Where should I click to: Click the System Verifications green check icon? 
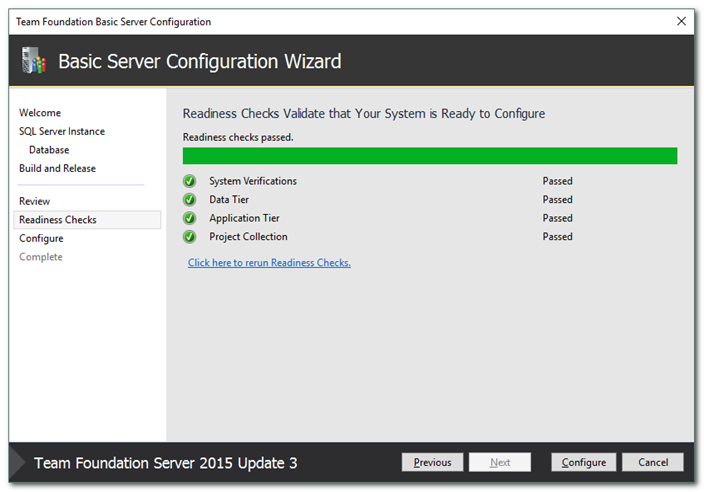(x=189, y=181)
